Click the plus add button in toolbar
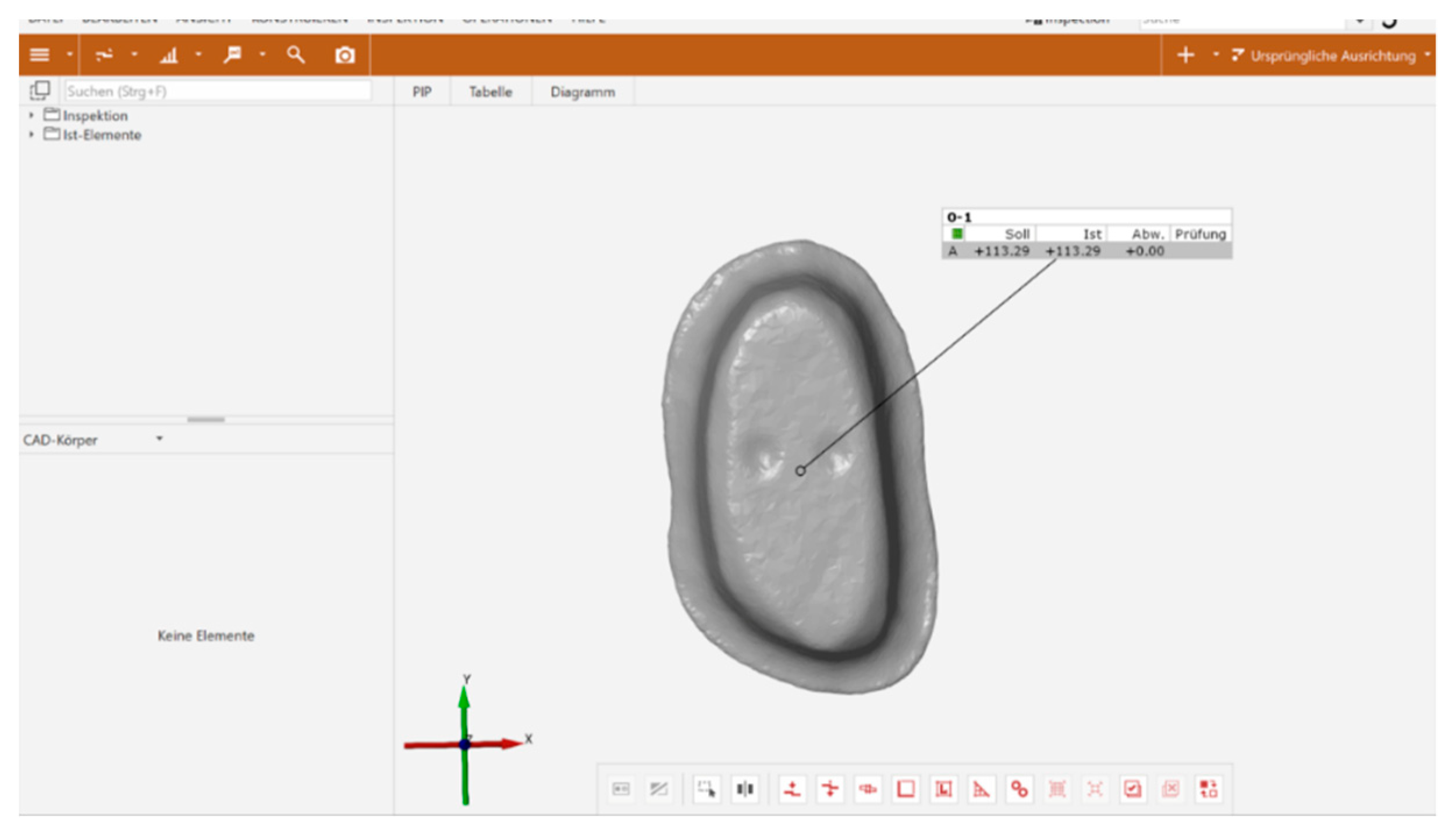The height and width of the screenshot is (836, 1456). point(1185,55)
